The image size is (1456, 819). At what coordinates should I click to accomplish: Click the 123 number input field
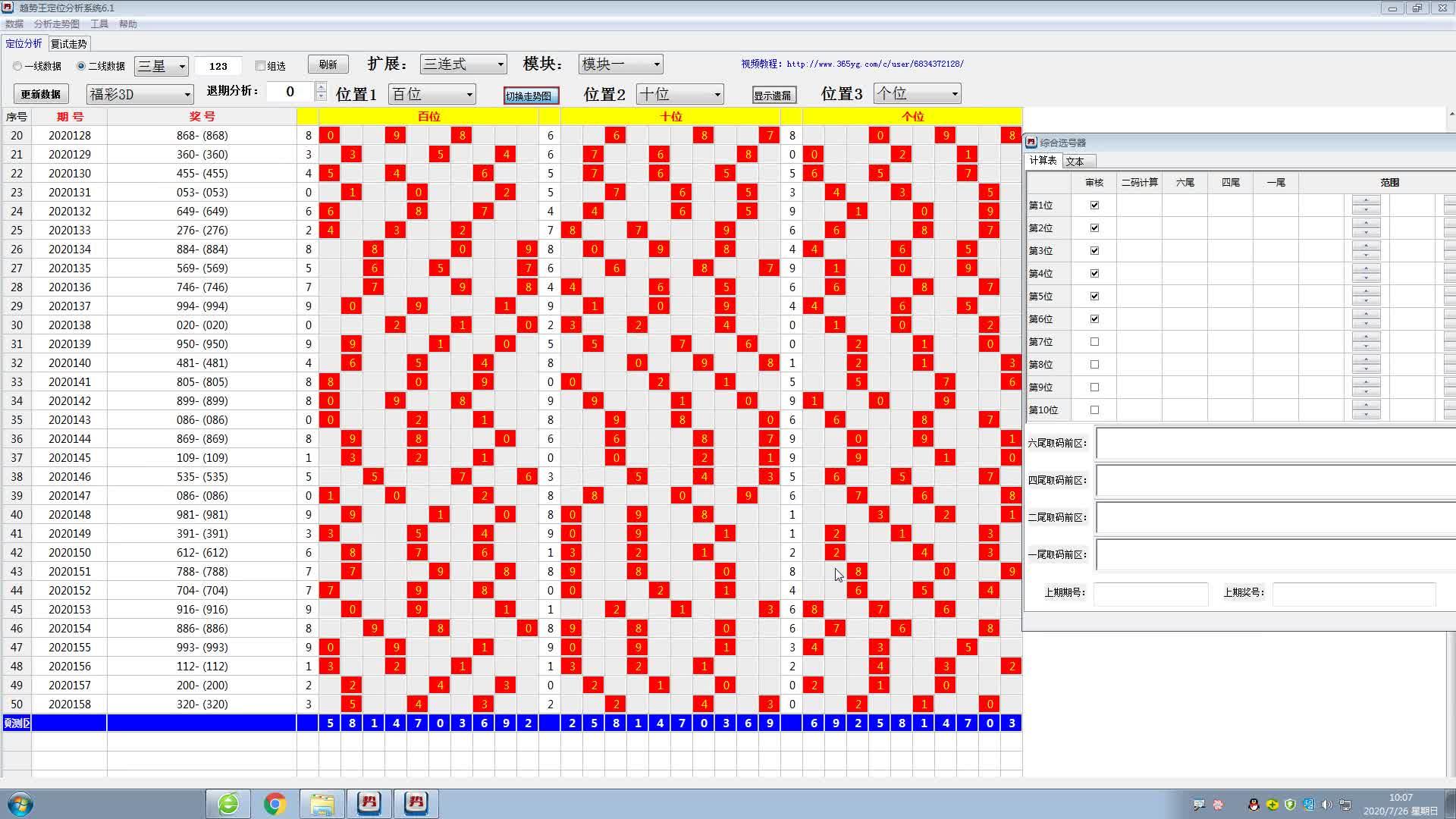click(218, 66)
